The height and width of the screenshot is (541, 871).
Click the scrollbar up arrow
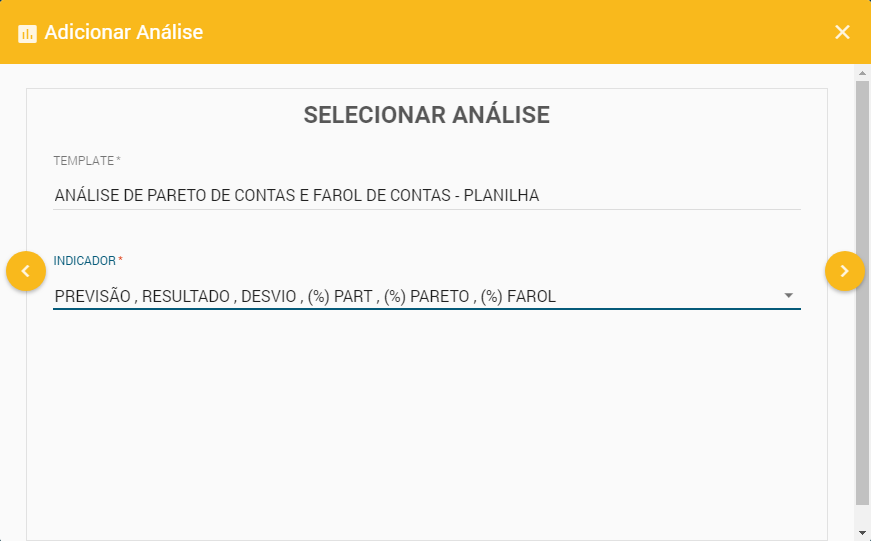click(x=862, y=74)
